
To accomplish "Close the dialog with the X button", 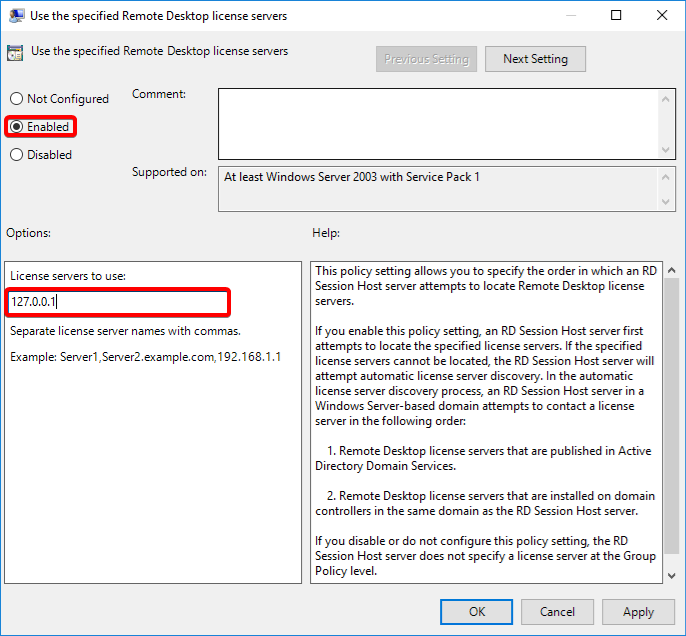I will click(661, 16).
